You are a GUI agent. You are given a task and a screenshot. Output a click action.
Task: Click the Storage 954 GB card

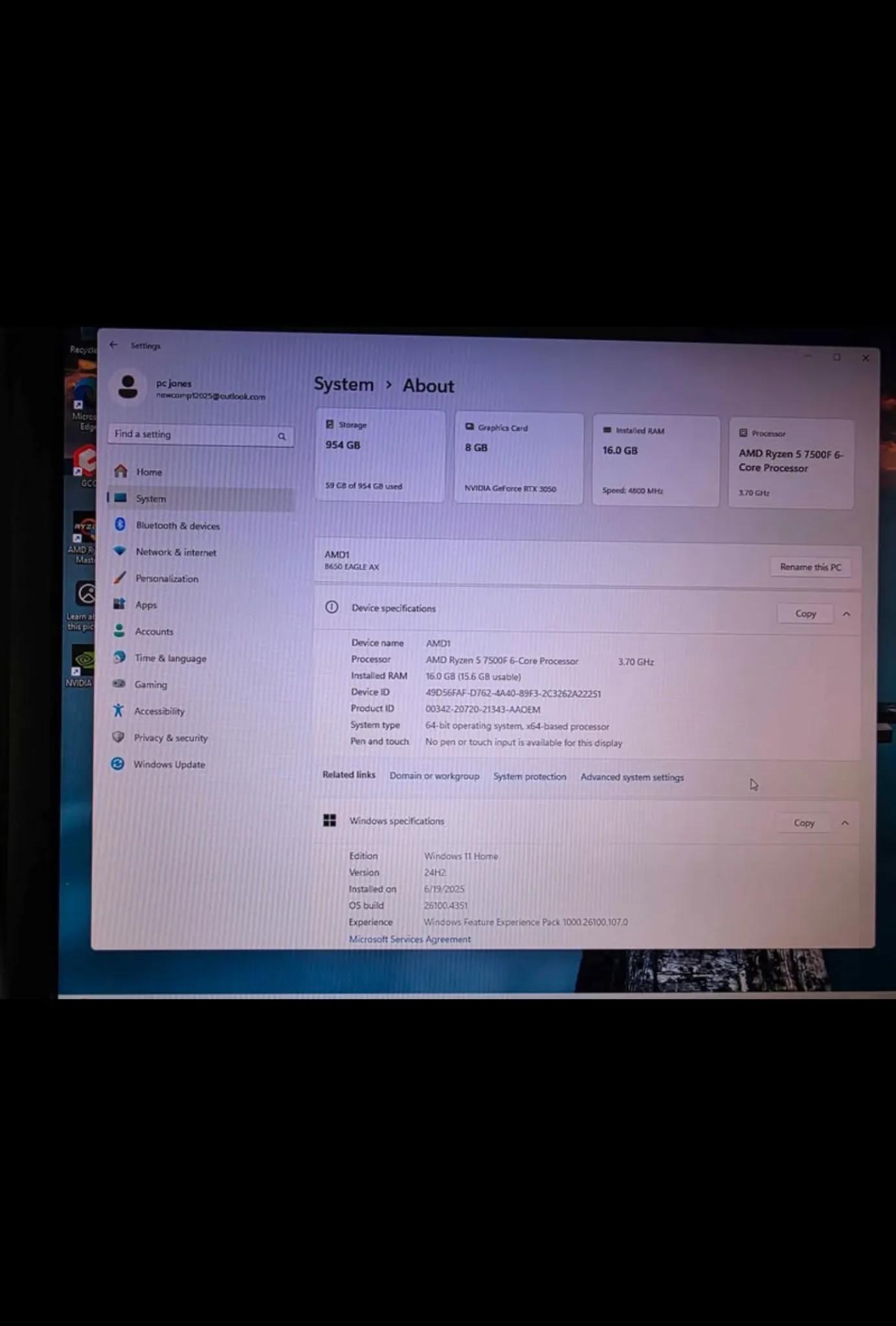[380, 455]
